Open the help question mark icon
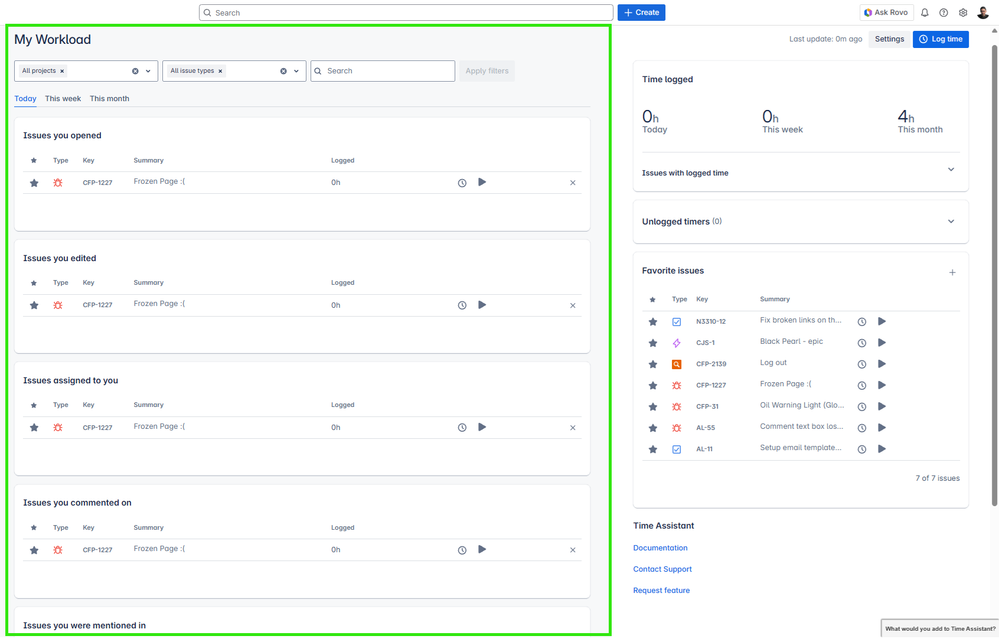Image resolution: width=999 pixels, height=638 pixels. [x=943, y=13]
